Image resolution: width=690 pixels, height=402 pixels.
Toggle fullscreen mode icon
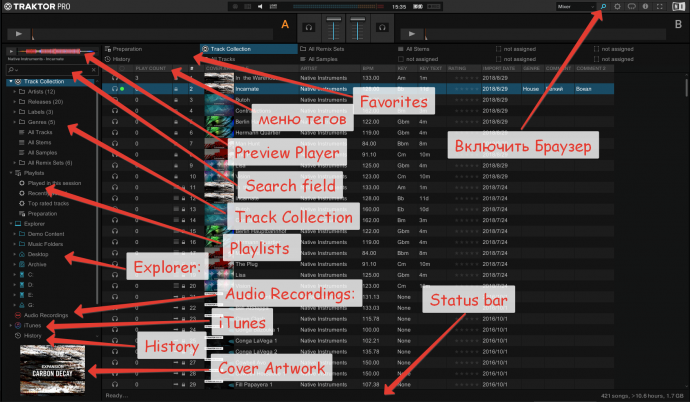pos(659,7)
